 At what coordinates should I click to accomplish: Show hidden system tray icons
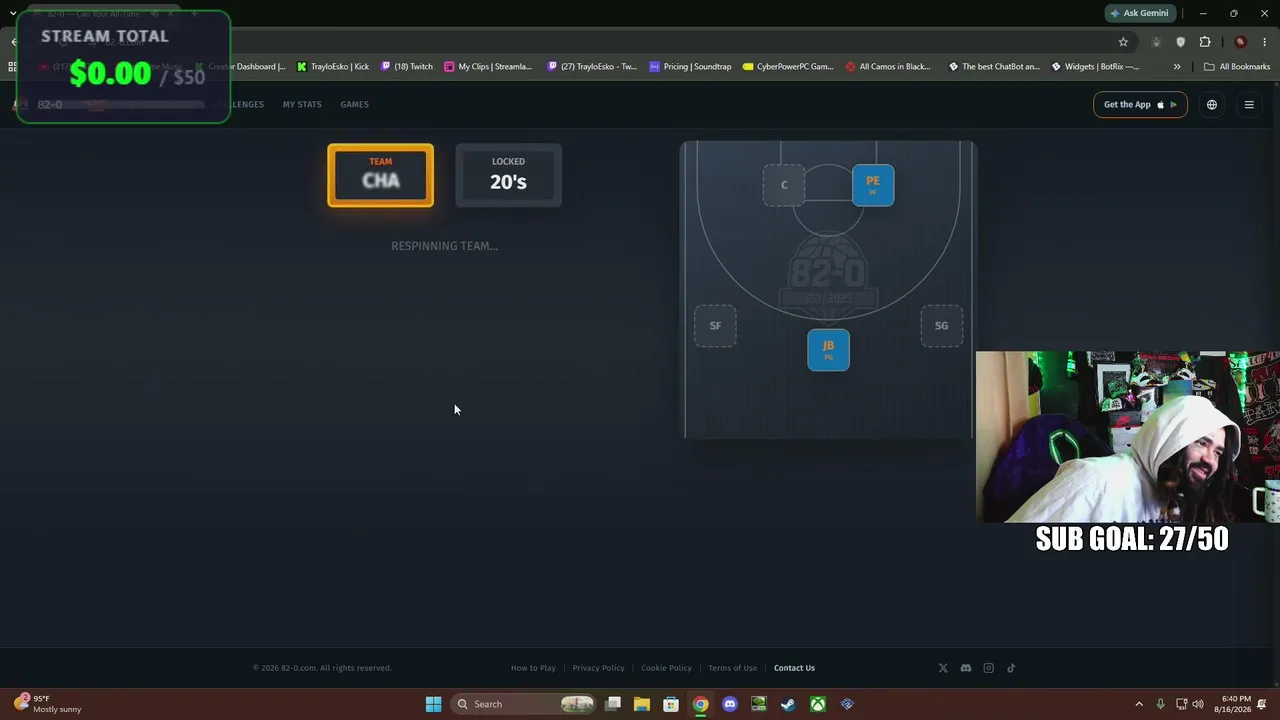point(1138,704)
